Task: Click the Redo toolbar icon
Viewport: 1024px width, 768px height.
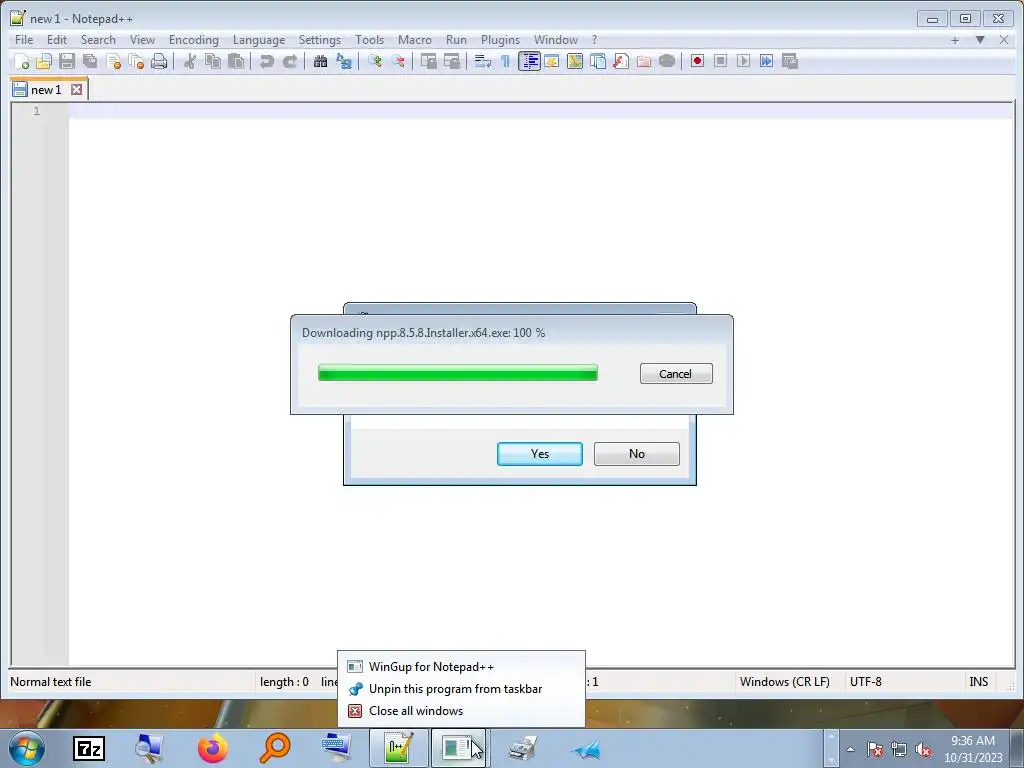Action: coord(290,61)
